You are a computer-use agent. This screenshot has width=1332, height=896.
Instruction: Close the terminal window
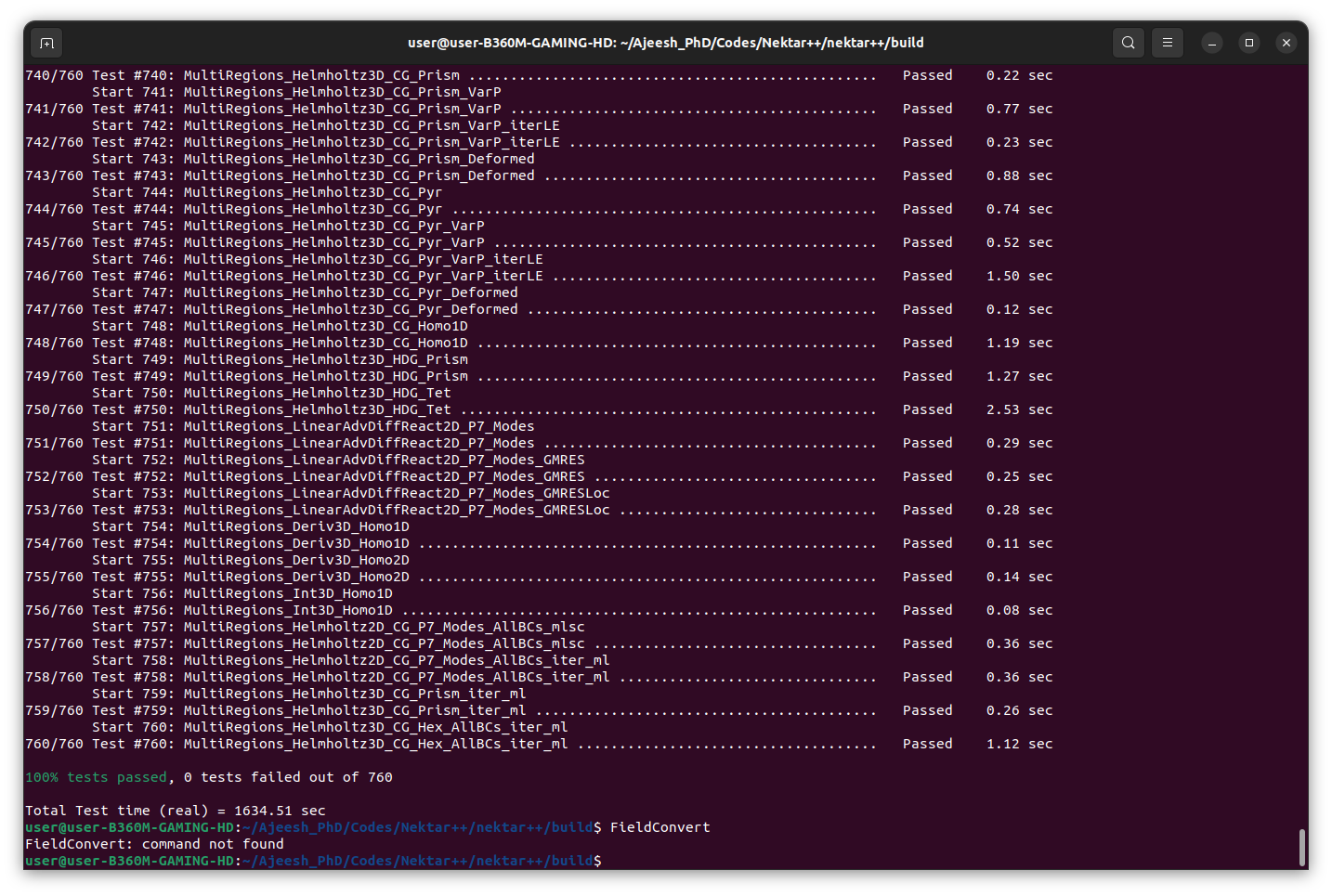[x=1286, y=43]
